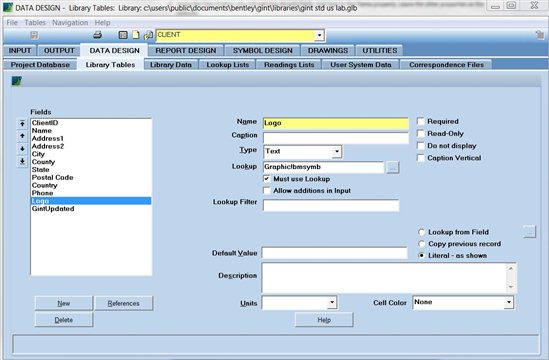Move selected field to bottom of list
Image resolution: width=549 pixels, height=360 pixels.
tap(22, 161)
